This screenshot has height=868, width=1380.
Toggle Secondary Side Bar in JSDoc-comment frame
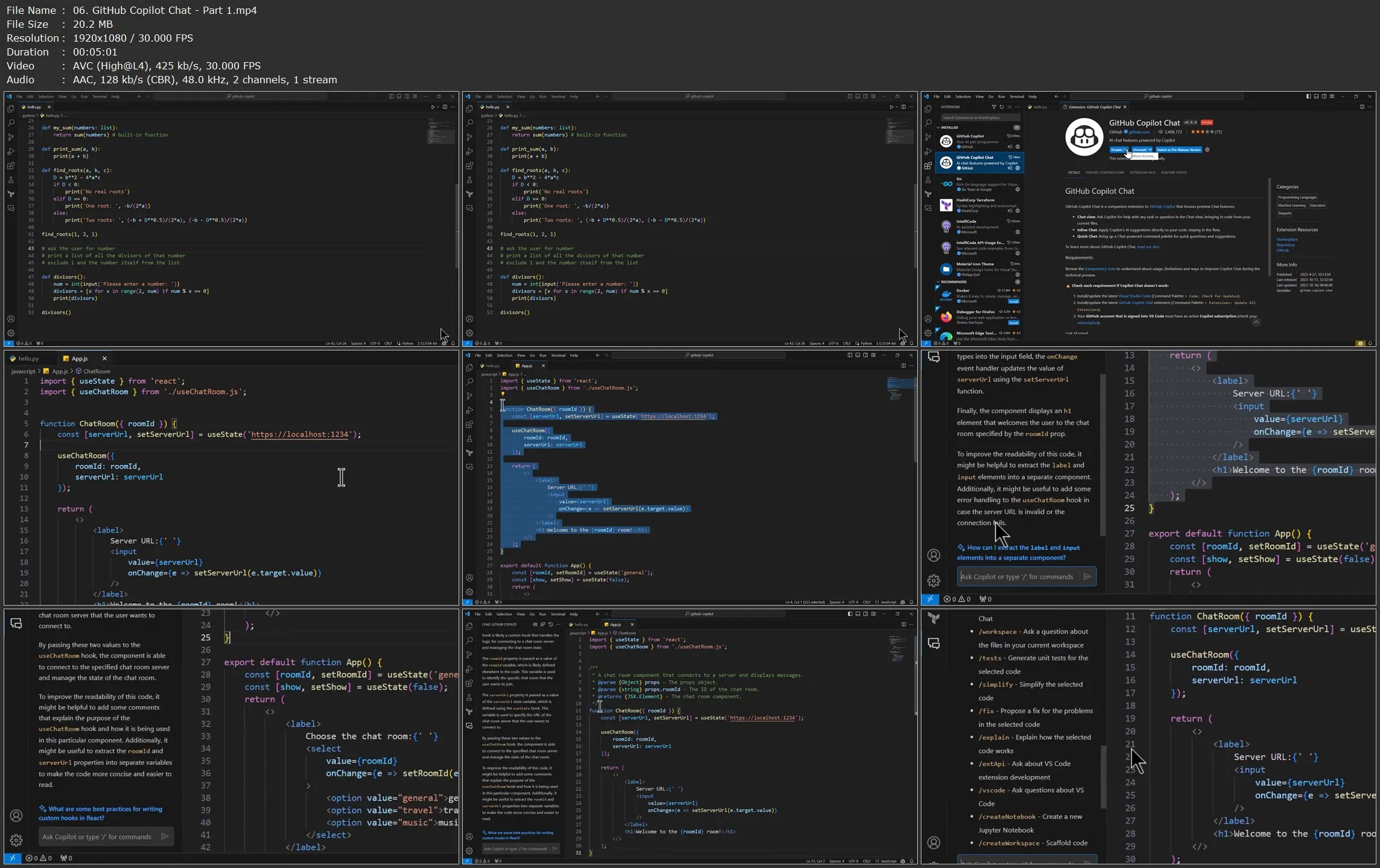pos(865,614)
